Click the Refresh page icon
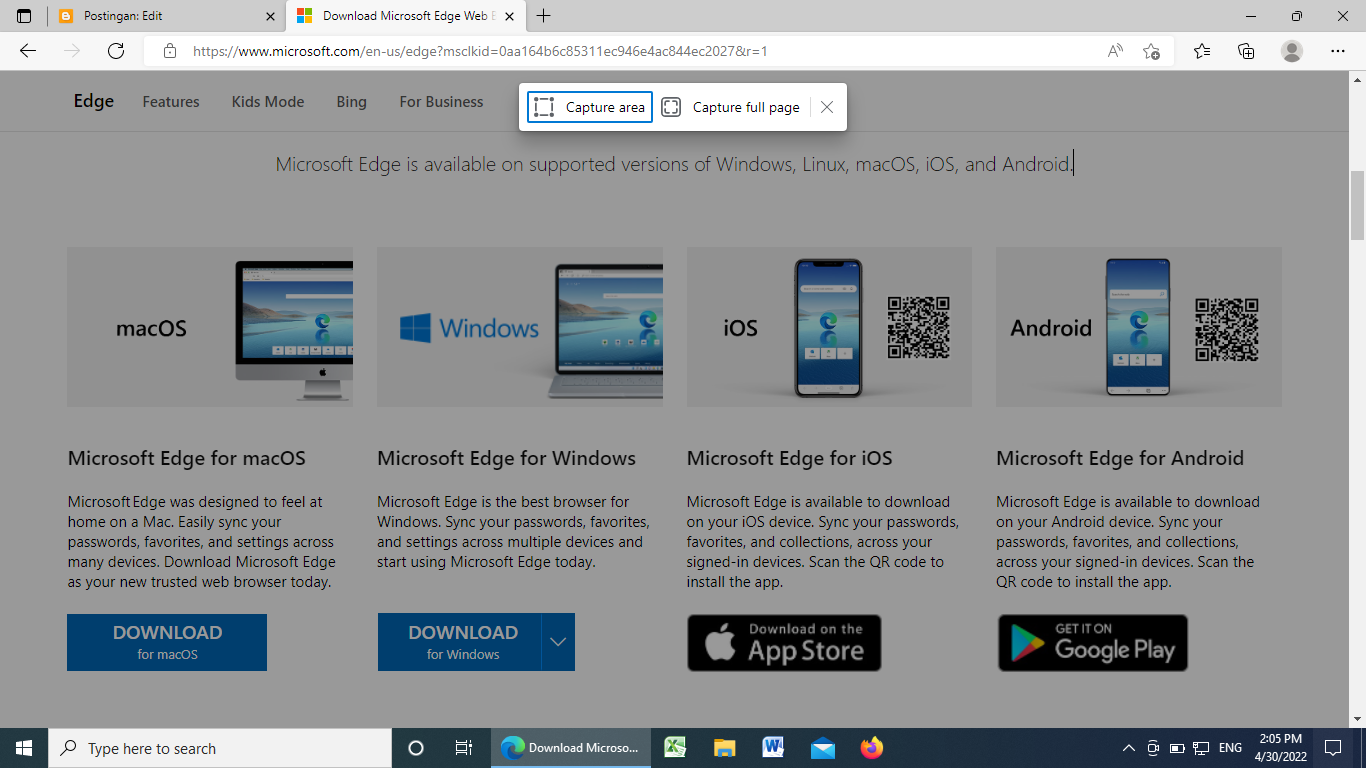The height and width of the screenshot is (768, 1366). (x=116, y=51)
